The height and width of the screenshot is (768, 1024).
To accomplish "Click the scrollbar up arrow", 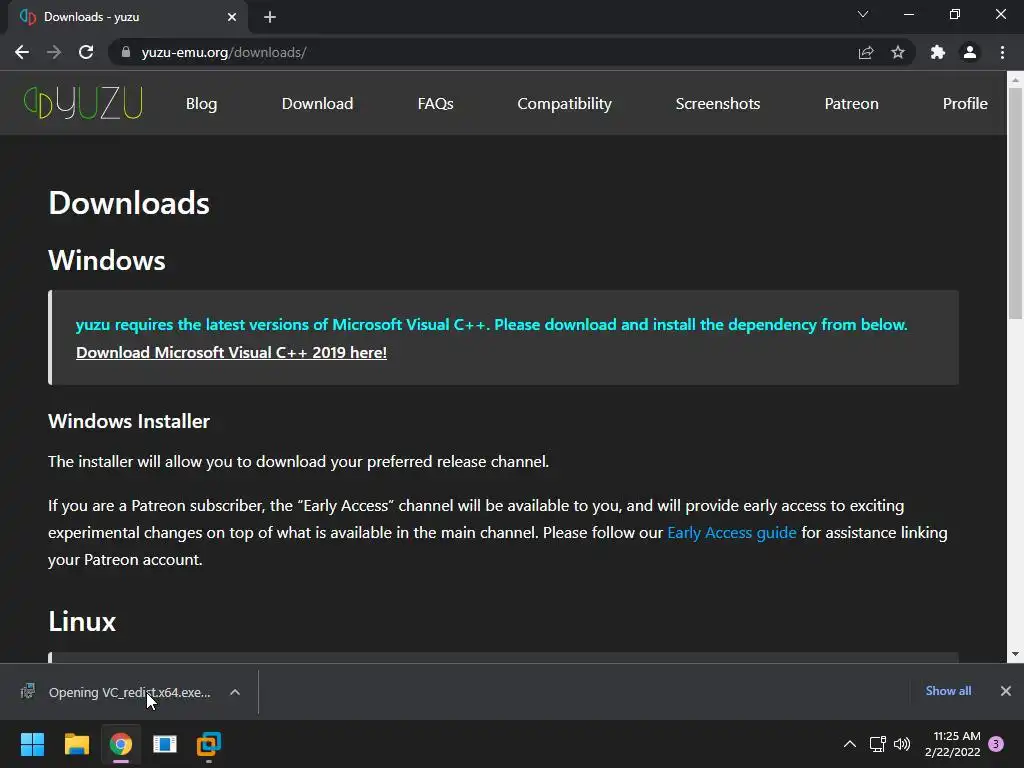I will [x=1015, y=80].
